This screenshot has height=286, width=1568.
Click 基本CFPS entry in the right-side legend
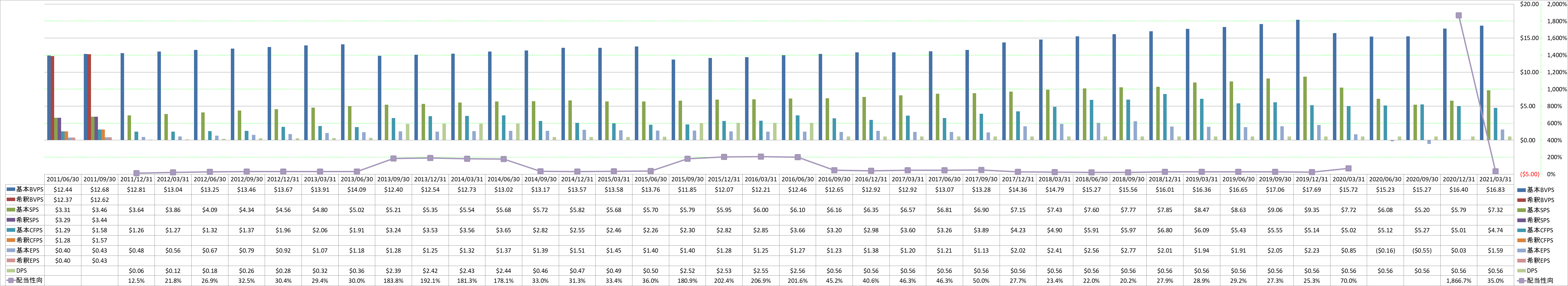coord(1535,230)
